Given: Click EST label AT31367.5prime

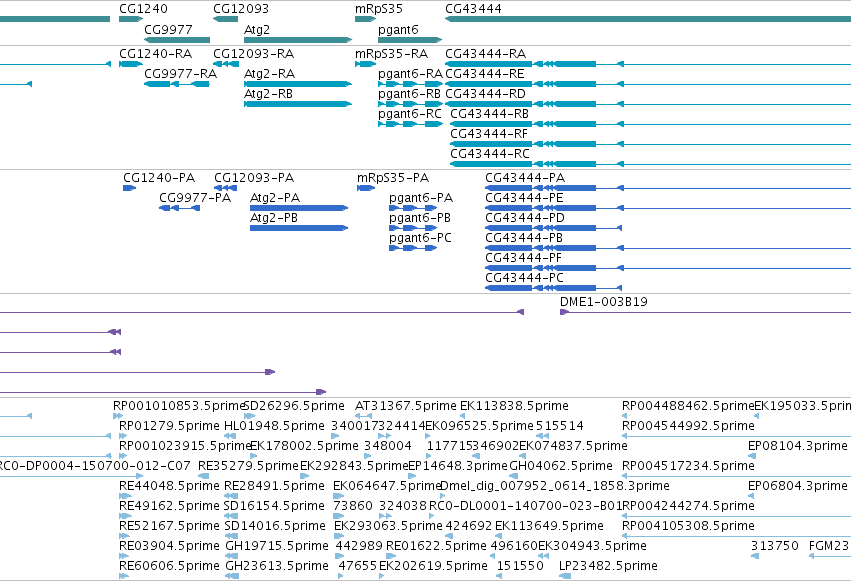Looking at the screenshot, I should coord(405,406).
